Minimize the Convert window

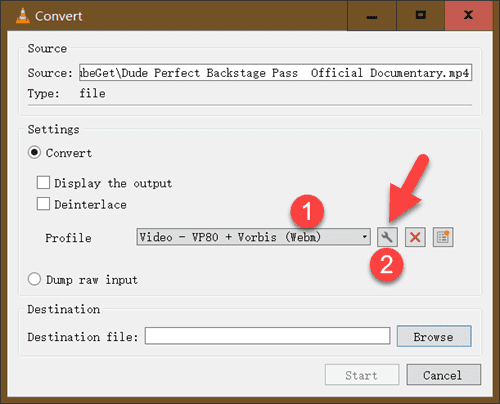click(372, 16)
